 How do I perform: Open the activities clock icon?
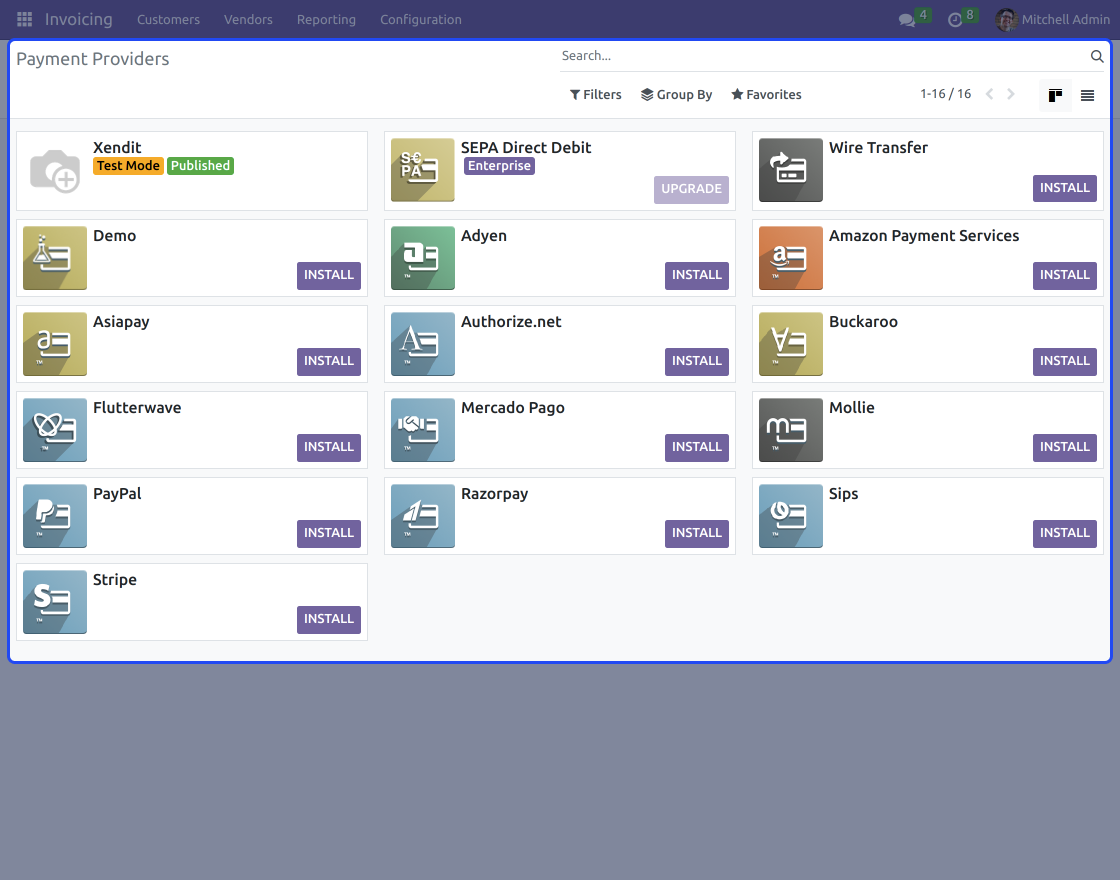click(955, 20)
